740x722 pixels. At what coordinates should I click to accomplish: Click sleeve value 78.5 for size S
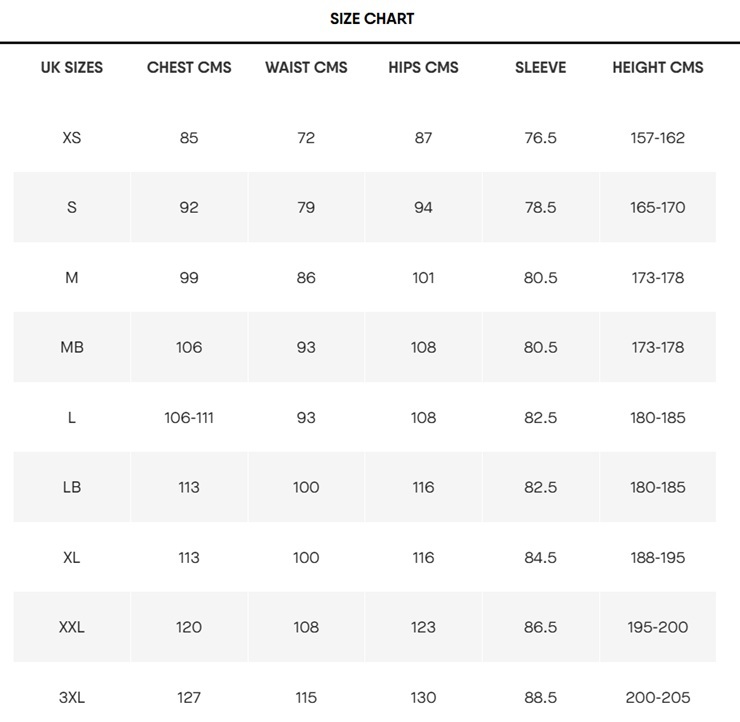[540, 208]
